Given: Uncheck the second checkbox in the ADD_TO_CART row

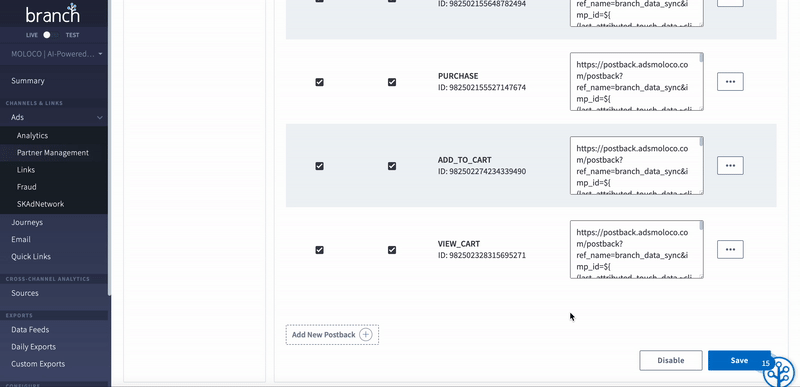Looking at the screenshot, I should [x=392, y=166].
